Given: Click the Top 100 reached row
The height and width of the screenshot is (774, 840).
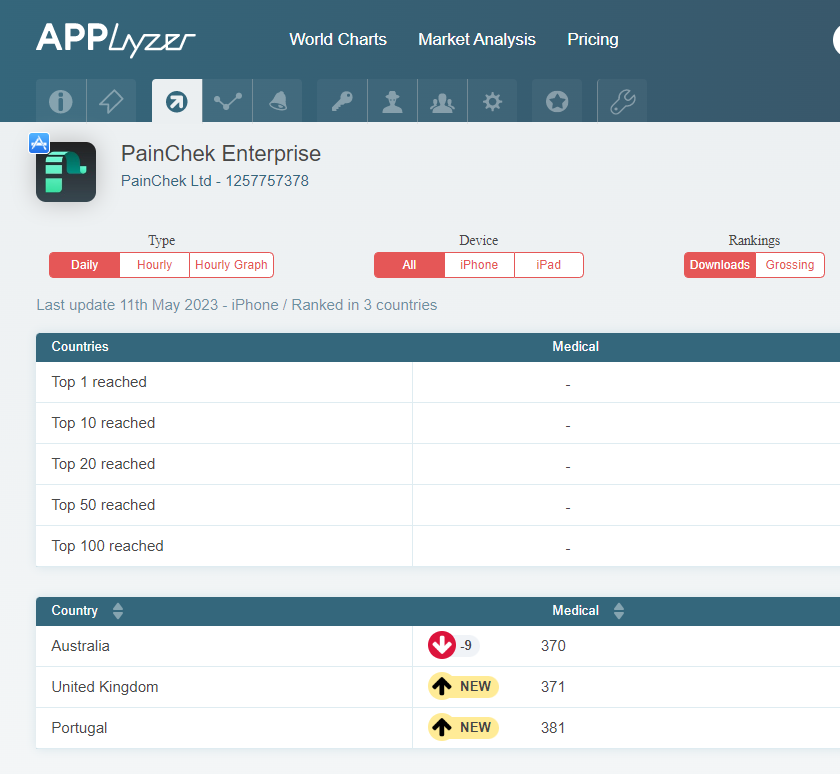Looking at the screenshot, I should click(438, 546).
